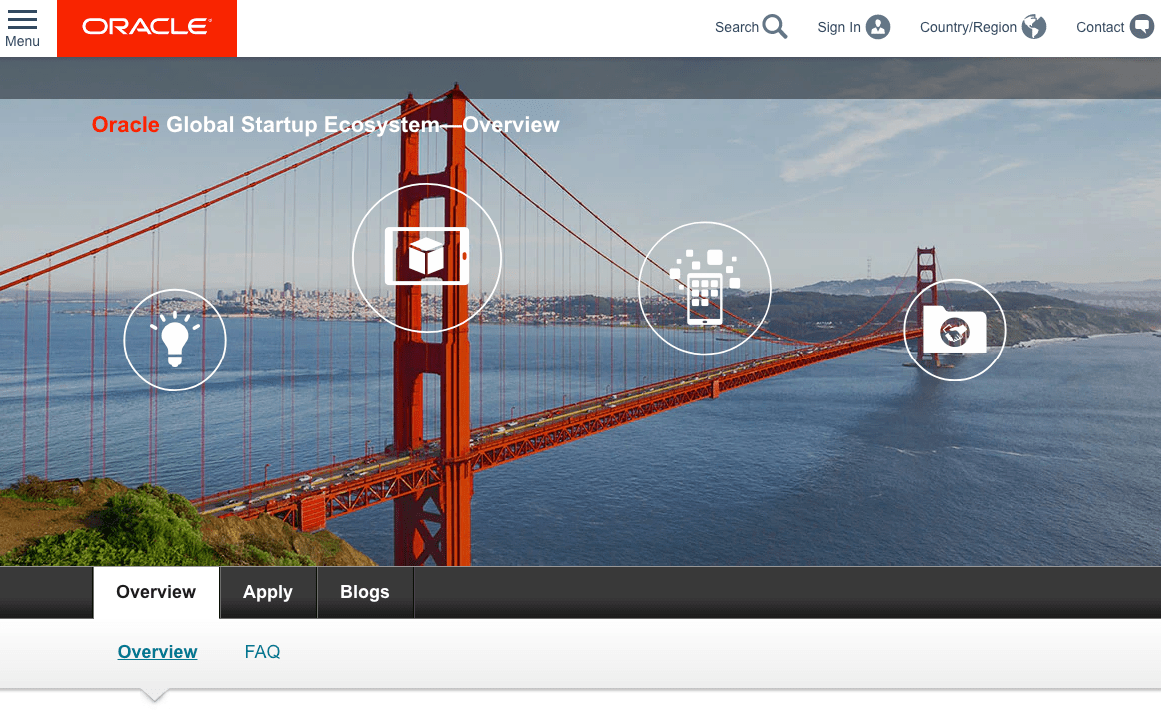The width and height of the screenshot is (1161, 712).
Task: Open the Country/Region text link
Action: click(968, 27)
